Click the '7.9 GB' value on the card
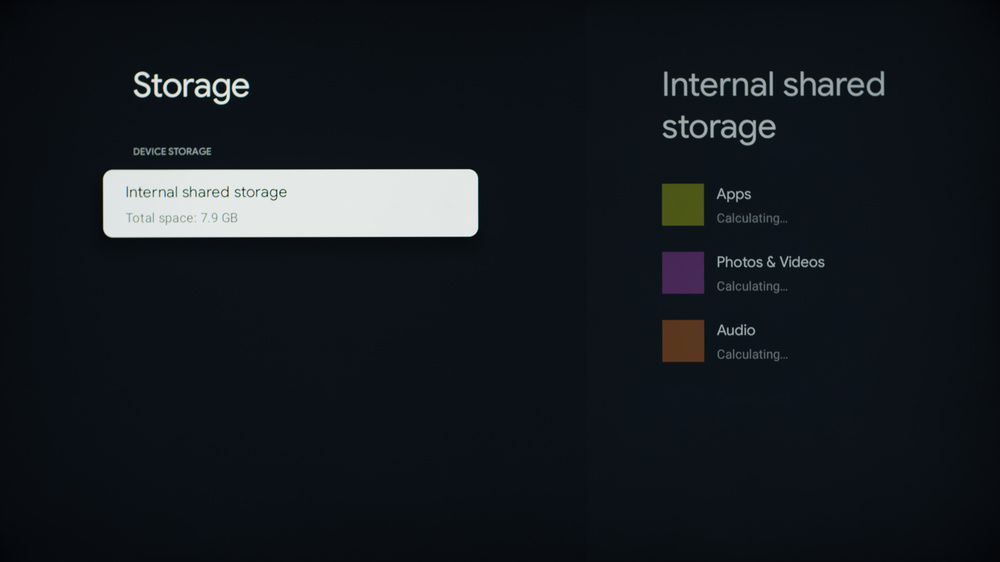Image resolution: width=1000 pixels, height=562 pixels. pos(219,218)
